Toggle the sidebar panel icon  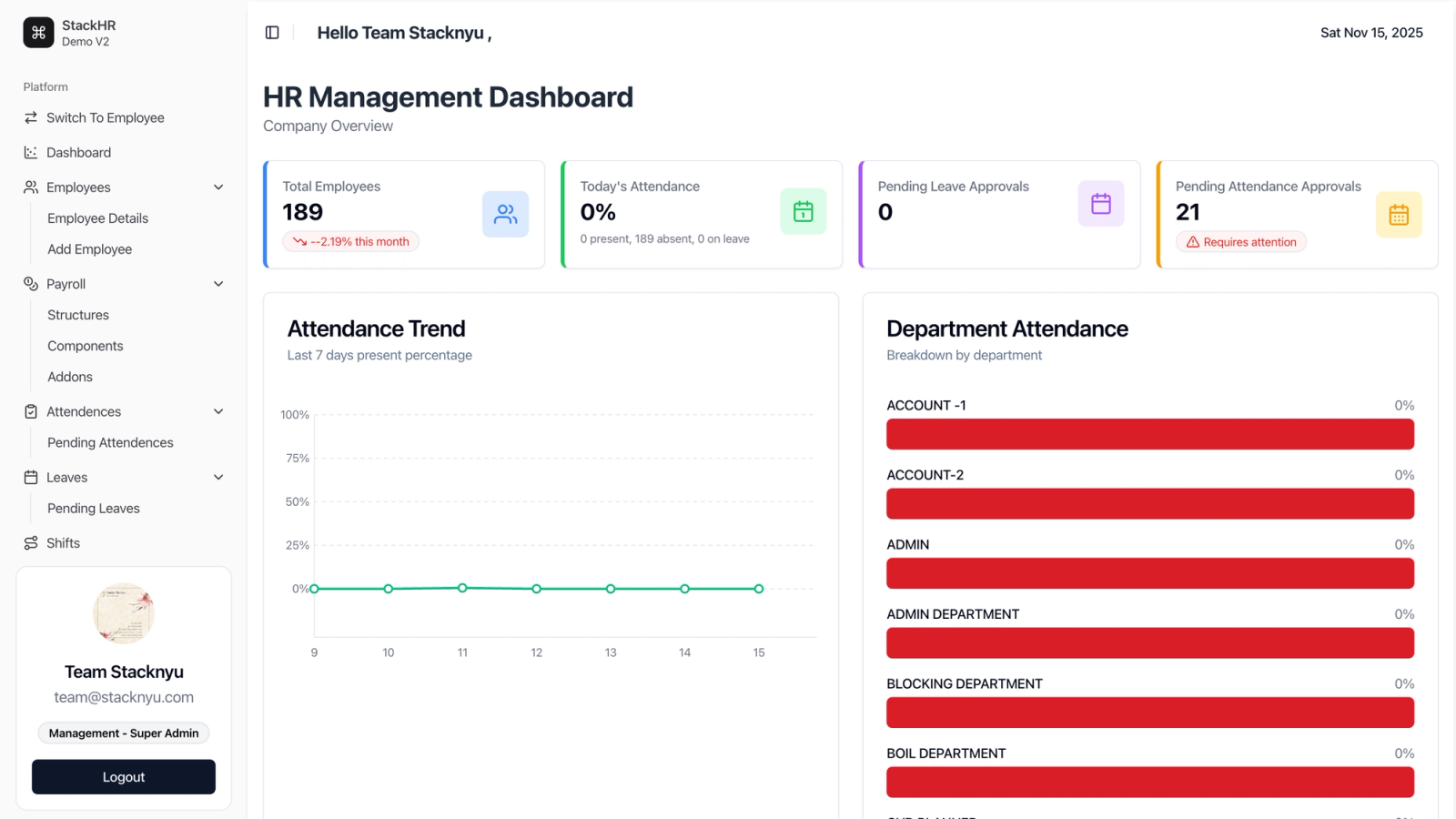pos(272,33)
